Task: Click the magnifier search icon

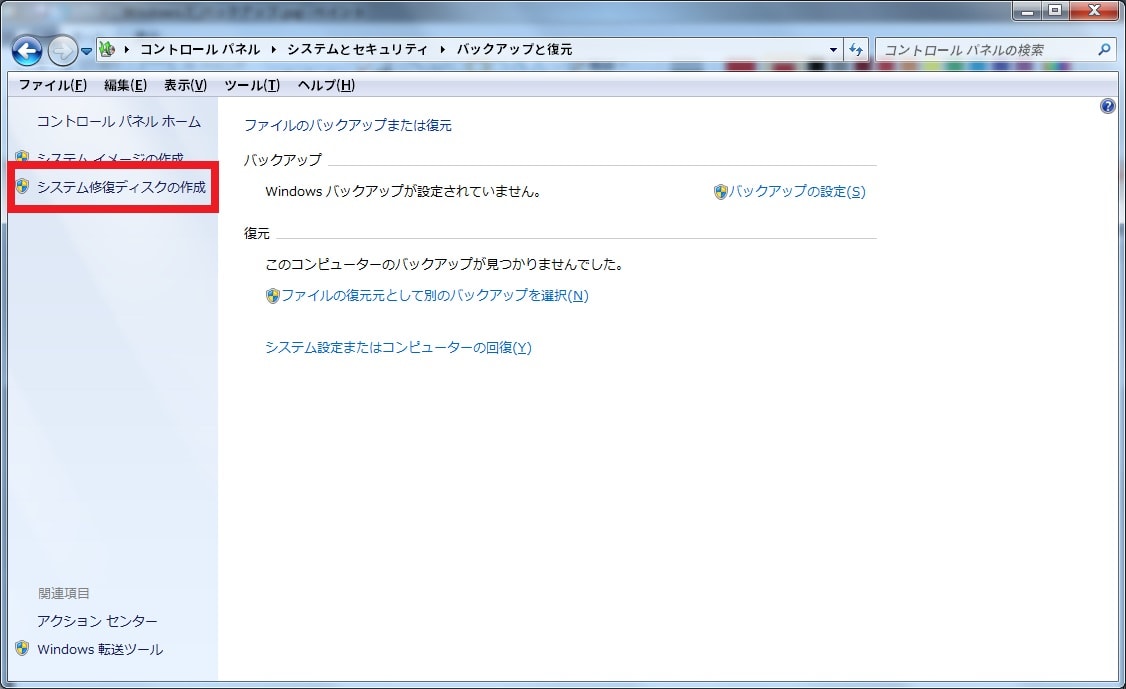Action: tap(1104, 50)
